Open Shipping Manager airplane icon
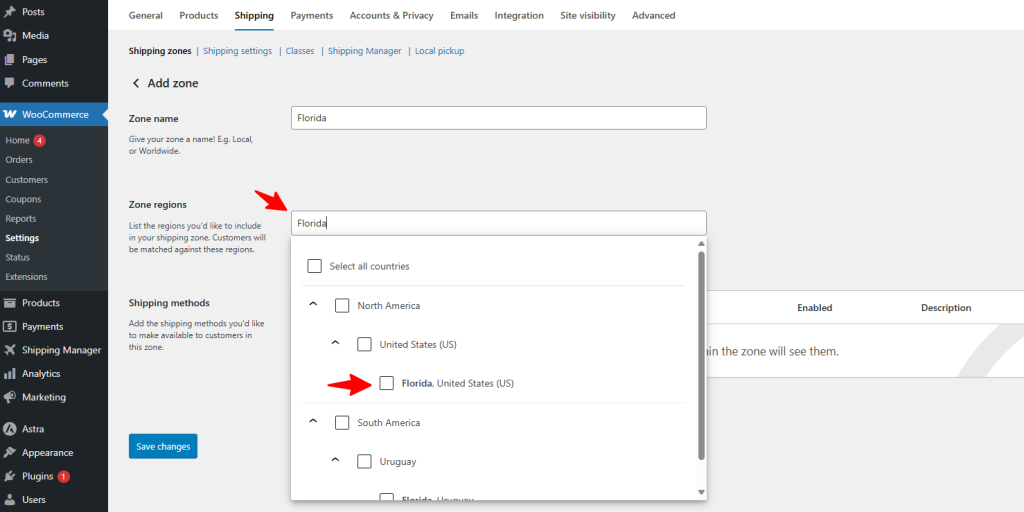The image size is (1024, 512). [10, 350]
